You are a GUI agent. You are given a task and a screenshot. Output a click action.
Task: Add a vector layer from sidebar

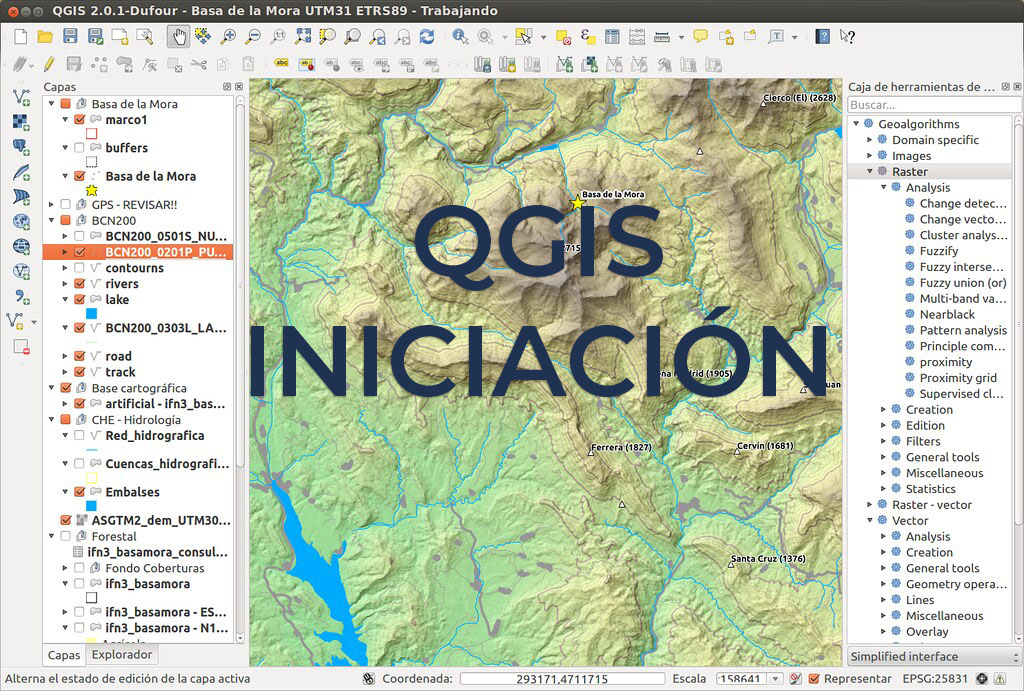[22, 97]
